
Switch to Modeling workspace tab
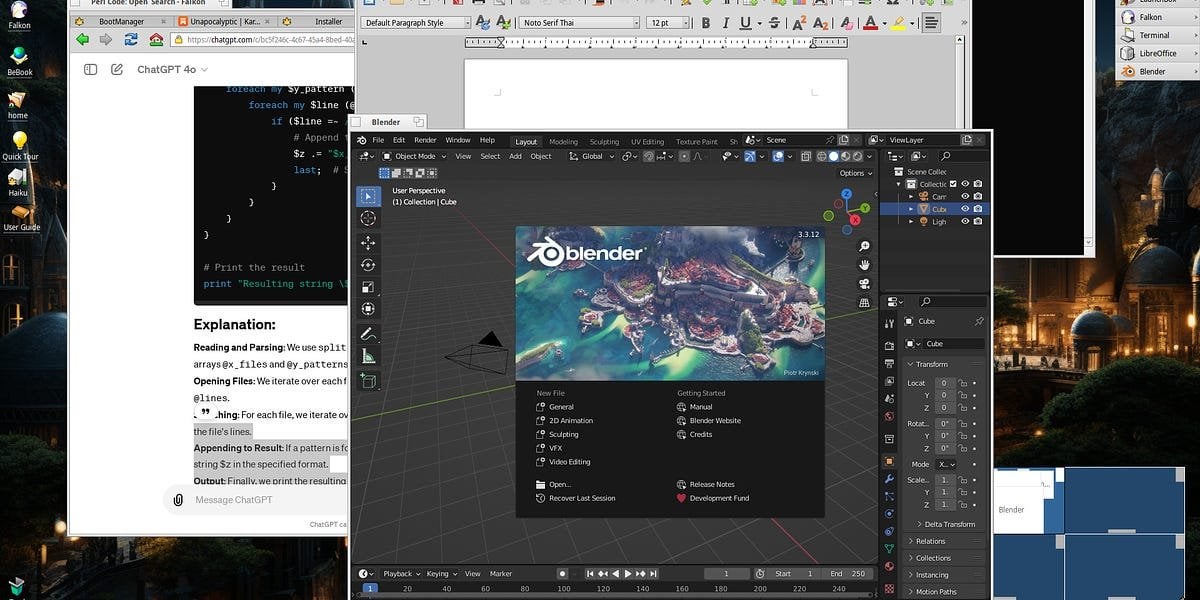pos(563,141)
